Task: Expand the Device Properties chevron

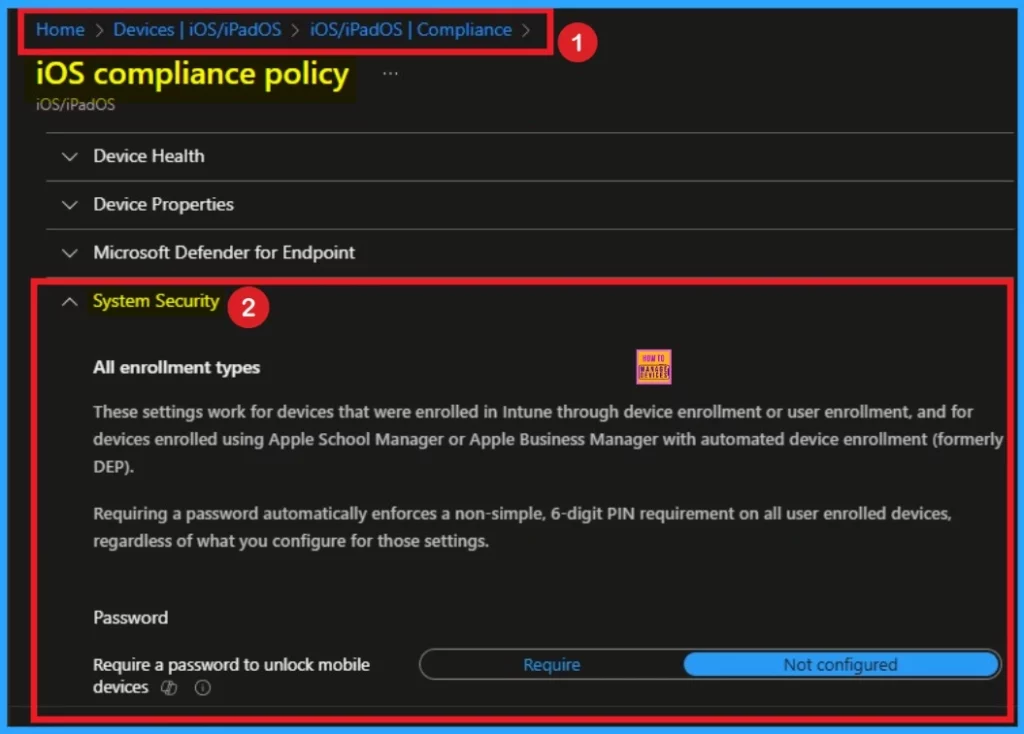Action: click(x=69, y=205)
